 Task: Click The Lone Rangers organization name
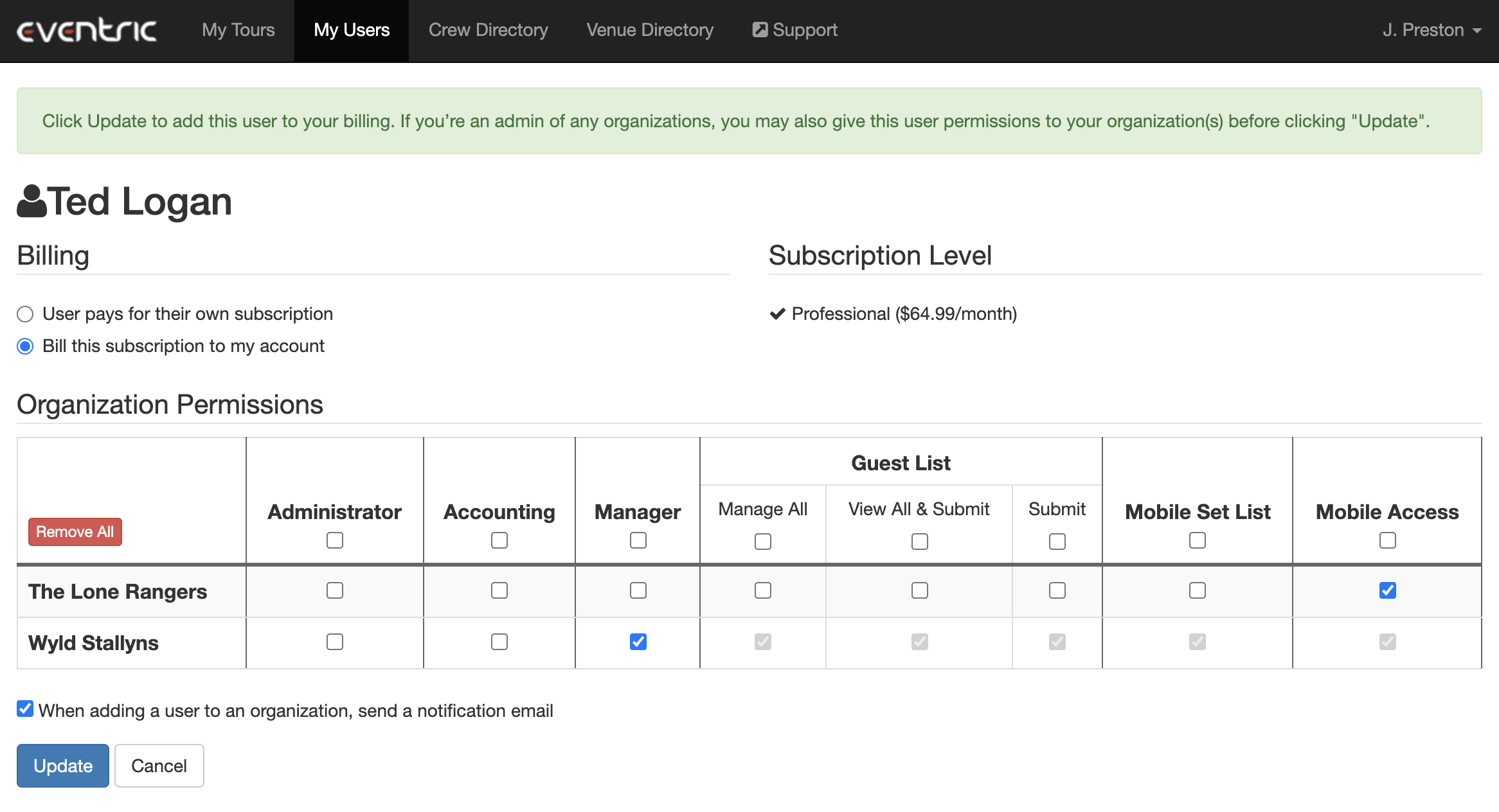118,592
